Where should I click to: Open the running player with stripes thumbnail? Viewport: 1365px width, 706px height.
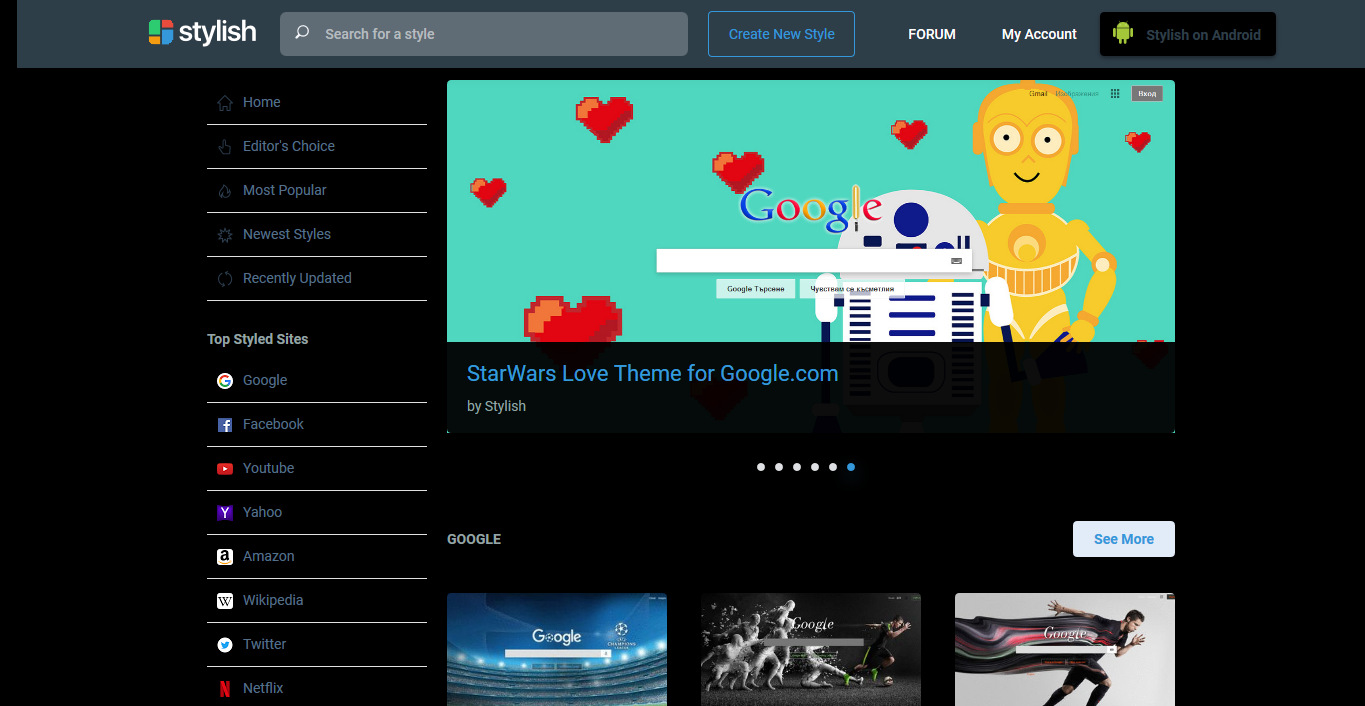(x=1065, y=650)
